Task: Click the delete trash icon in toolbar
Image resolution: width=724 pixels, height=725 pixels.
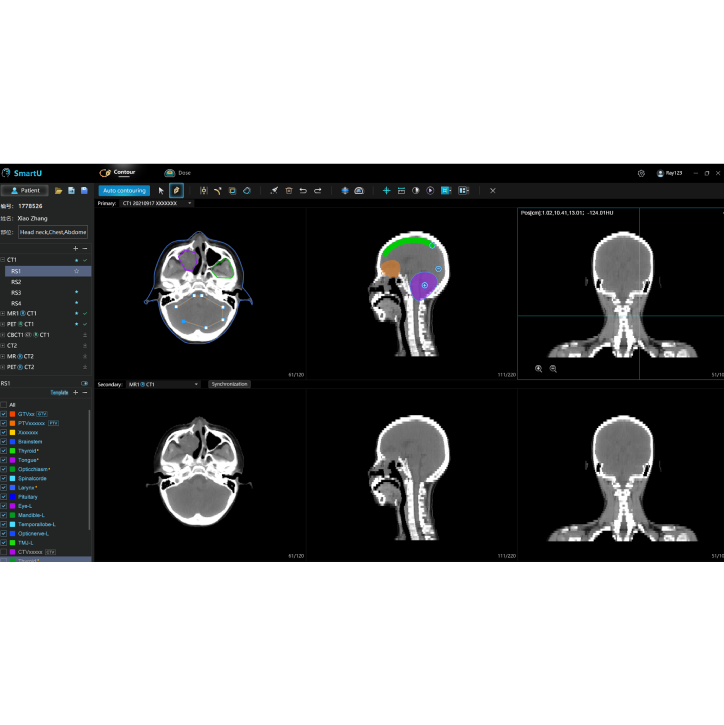Action: (289, 190)
